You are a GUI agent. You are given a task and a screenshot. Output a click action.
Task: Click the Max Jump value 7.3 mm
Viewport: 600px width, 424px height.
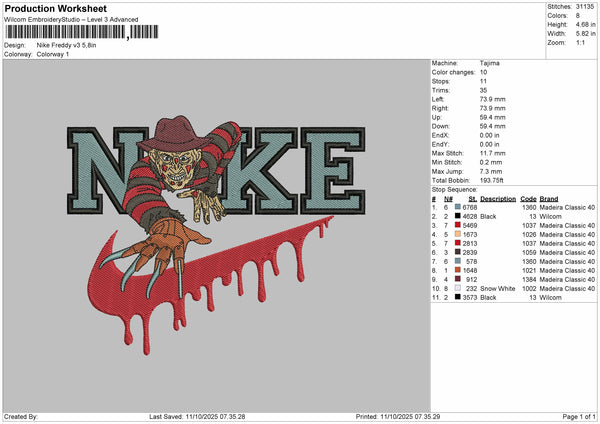(491, 171)
